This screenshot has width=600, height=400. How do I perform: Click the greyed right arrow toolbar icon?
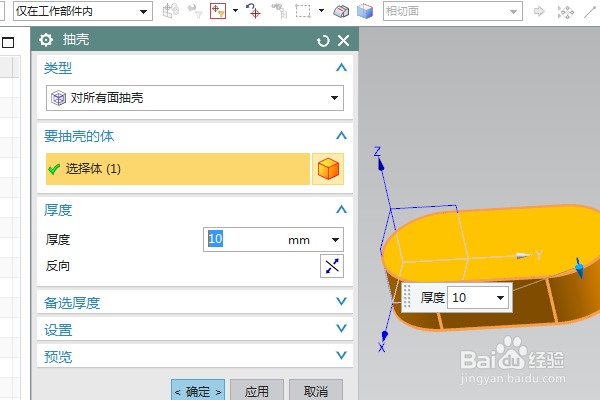click(539, 11)
